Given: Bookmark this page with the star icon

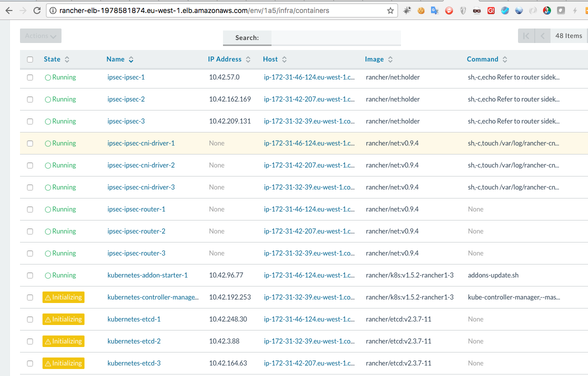Looking at the screenshot, I should point(390,11).
